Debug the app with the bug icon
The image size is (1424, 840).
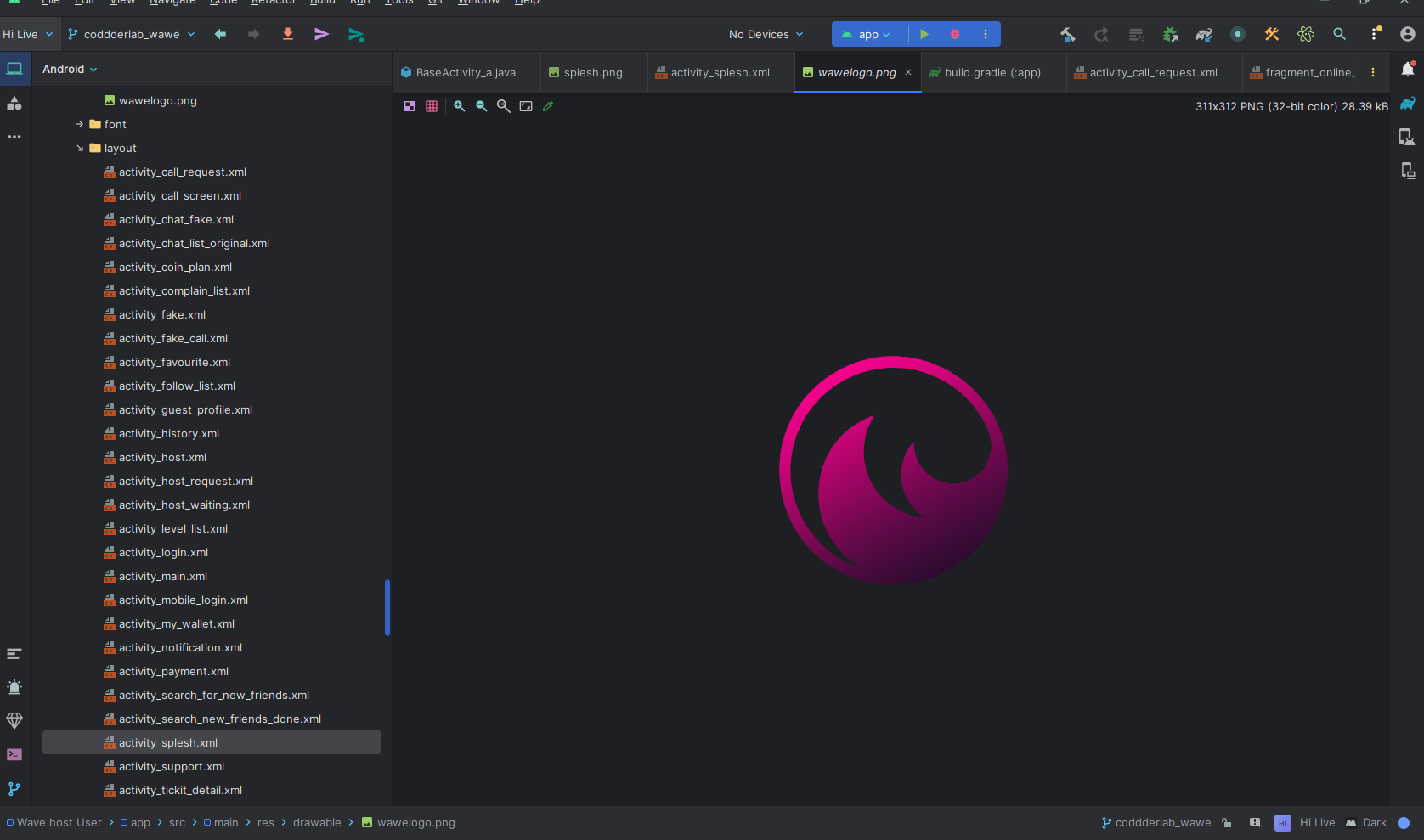955,34
